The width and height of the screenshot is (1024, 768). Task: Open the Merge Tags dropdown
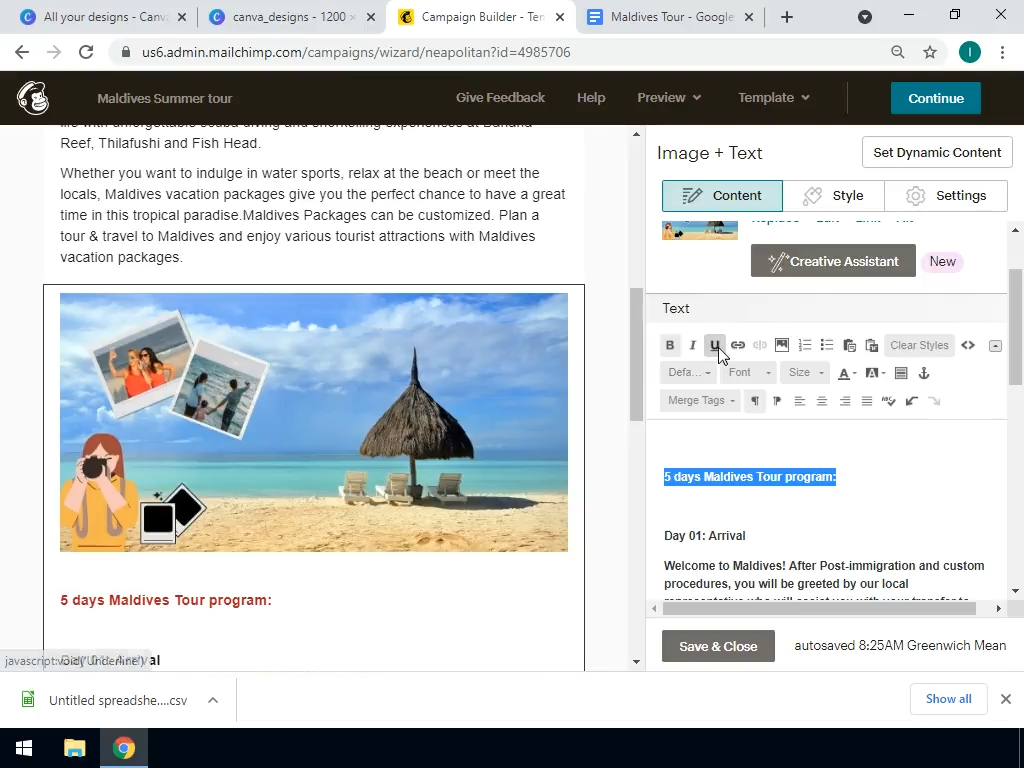click(x=701, y=400)
